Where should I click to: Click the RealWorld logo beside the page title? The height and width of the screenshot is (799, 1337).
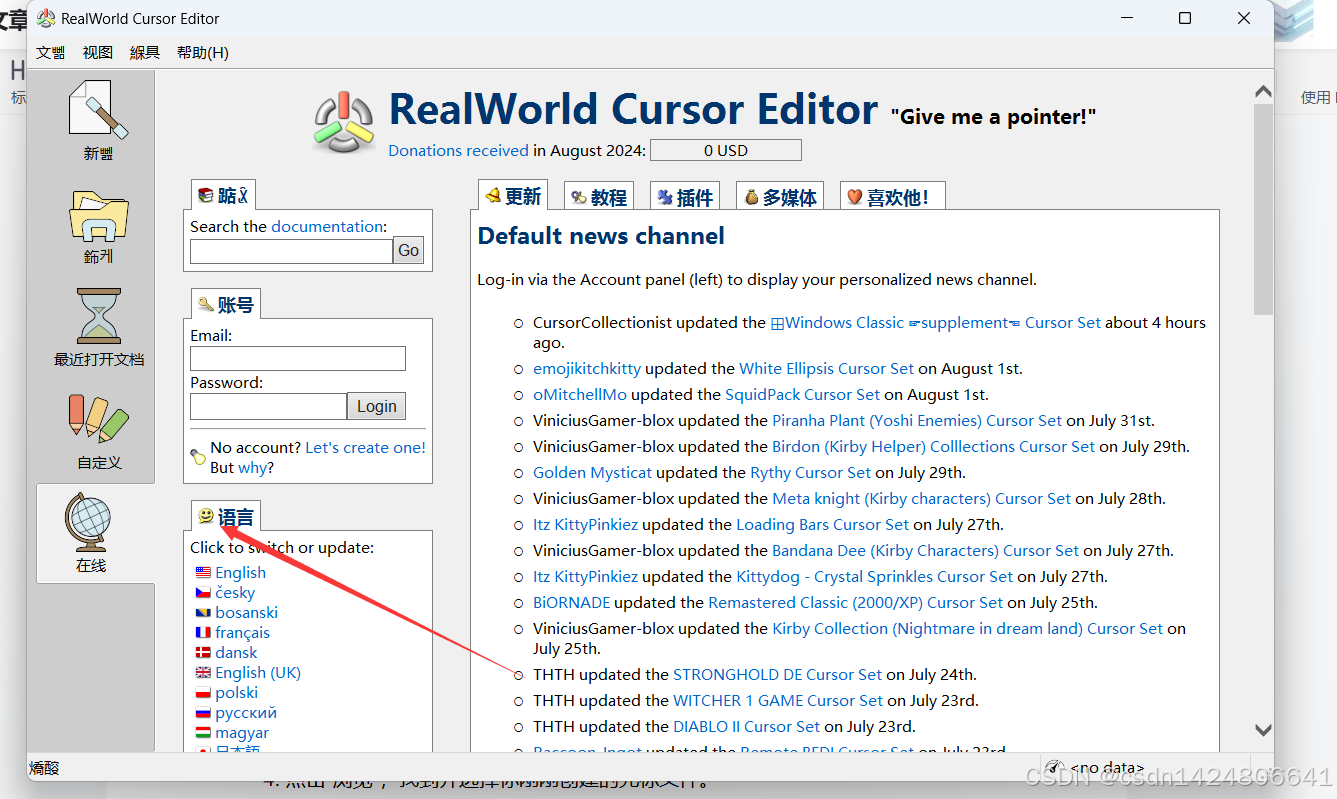345,121
